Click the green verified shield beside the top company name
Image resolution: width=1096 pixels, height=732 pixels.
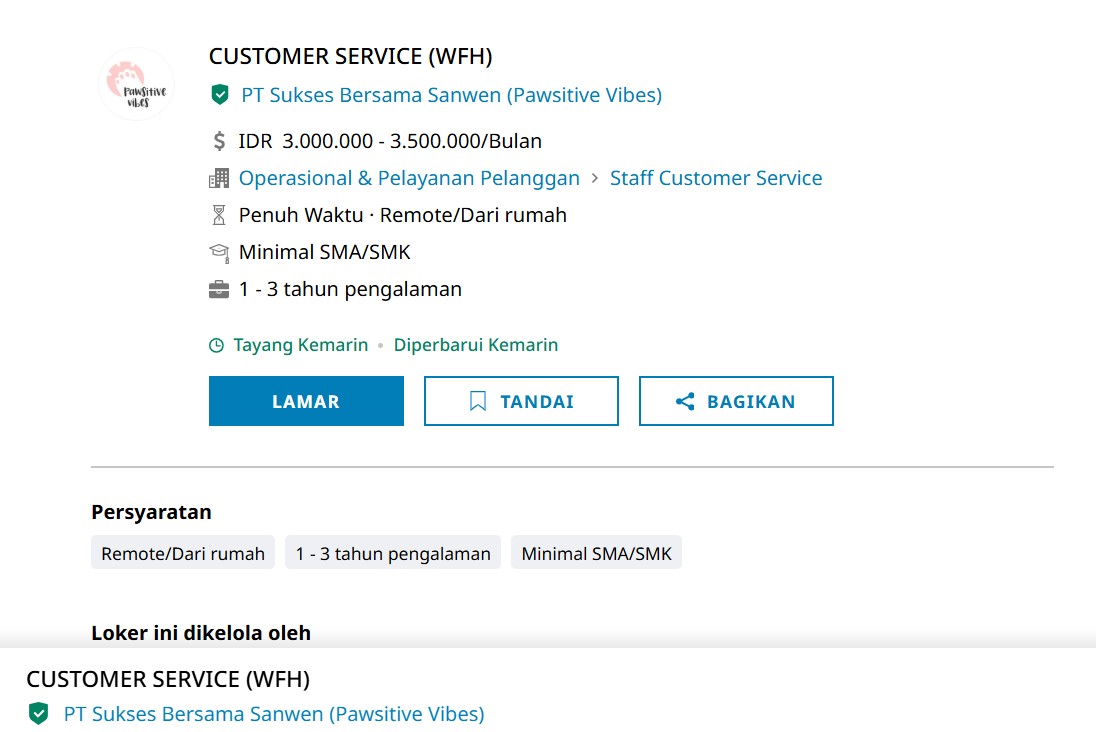[219, 94]
